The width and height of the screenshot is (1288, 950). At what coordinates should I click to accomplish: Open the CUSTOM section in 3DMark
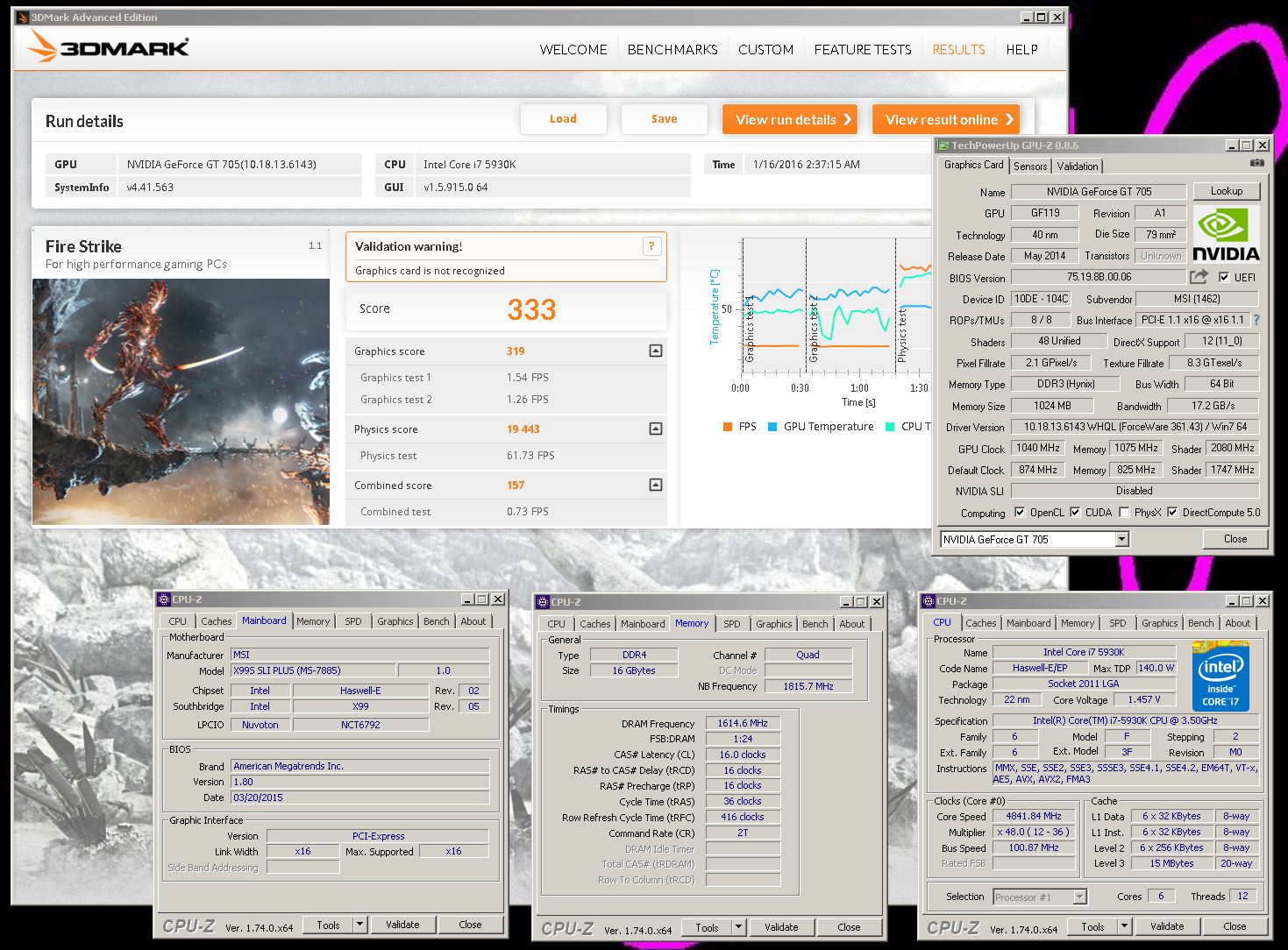765,50
